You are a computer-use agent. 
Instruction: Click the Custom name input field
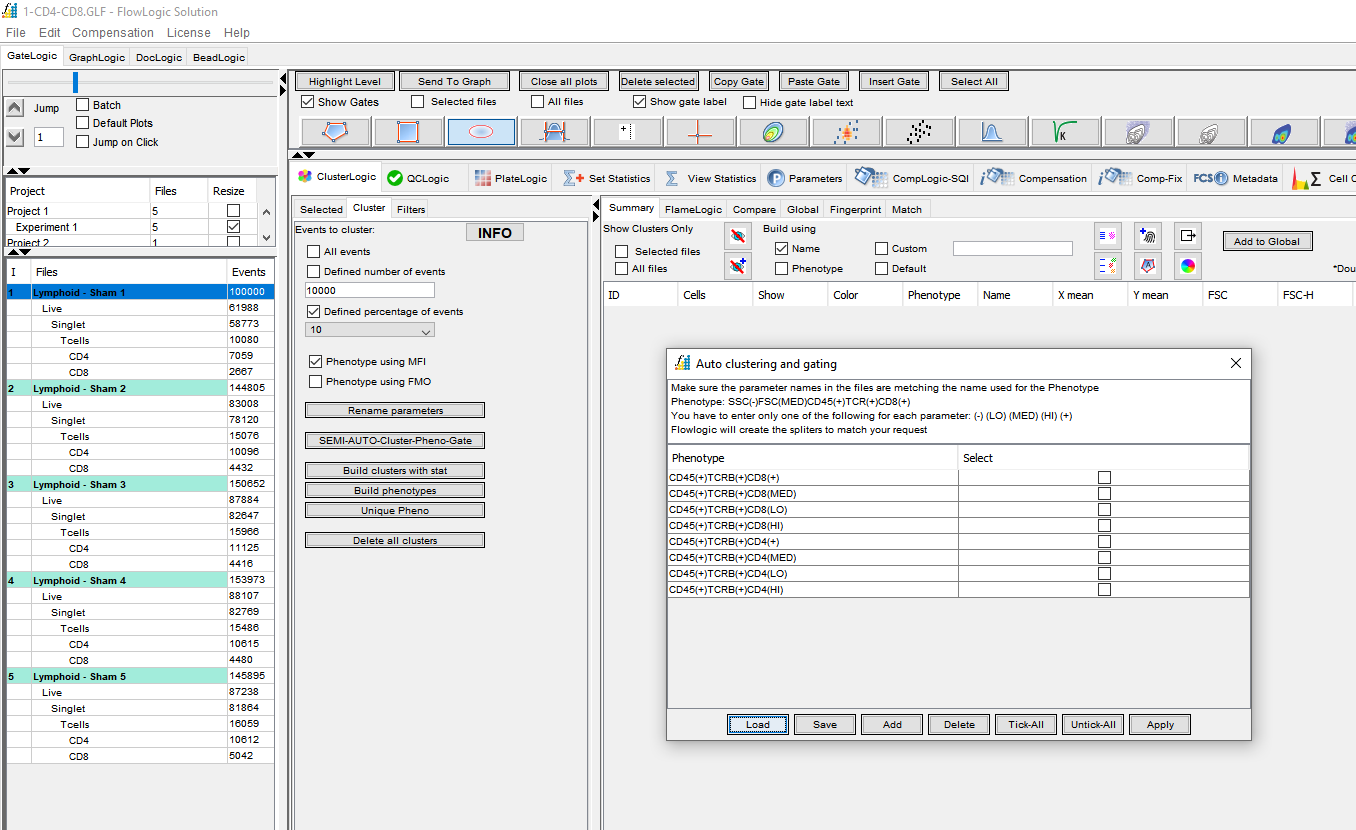(x=1012, y=249)
